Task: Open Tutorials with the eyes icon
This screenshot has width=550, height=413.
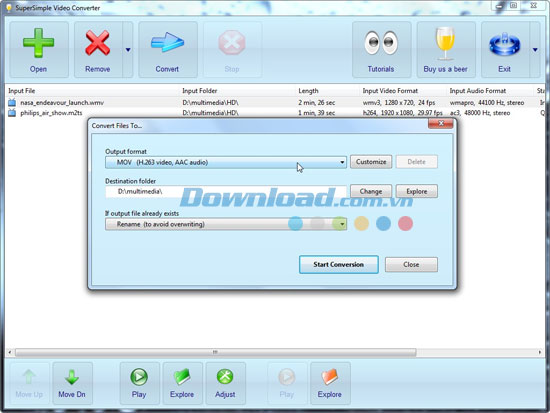Action: (381, 49)
